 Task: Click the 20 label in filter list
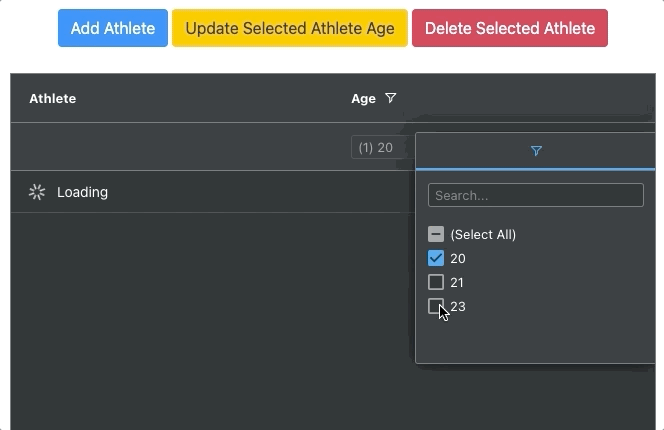(458, 258)
